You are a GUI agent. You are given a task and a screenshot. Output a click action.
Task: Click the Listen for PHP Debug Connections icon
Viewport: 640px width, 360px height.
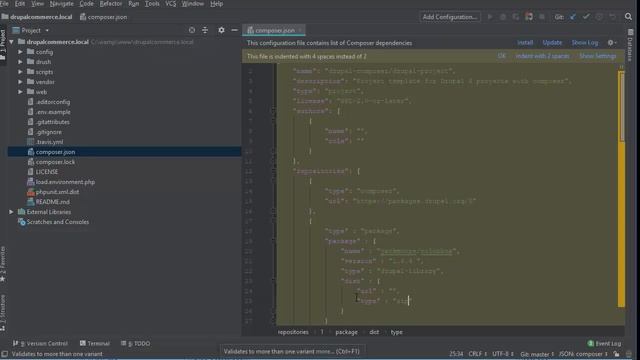coord(529,17)
